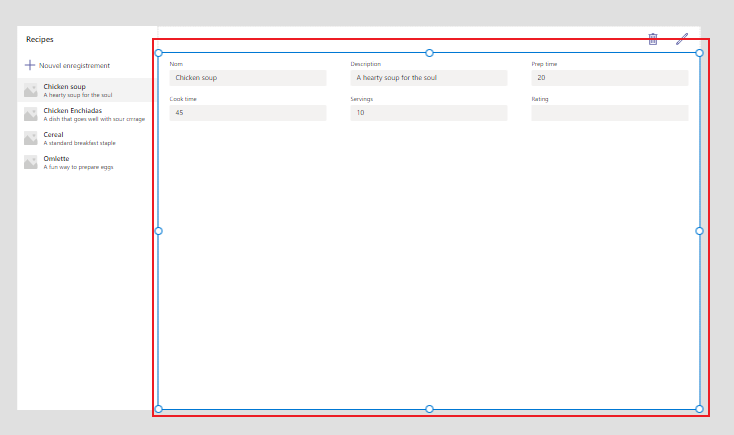The height and width of the screenshot is (435, 734).
Task: Click the top-center resize handle of form
Action: (429, 53)
